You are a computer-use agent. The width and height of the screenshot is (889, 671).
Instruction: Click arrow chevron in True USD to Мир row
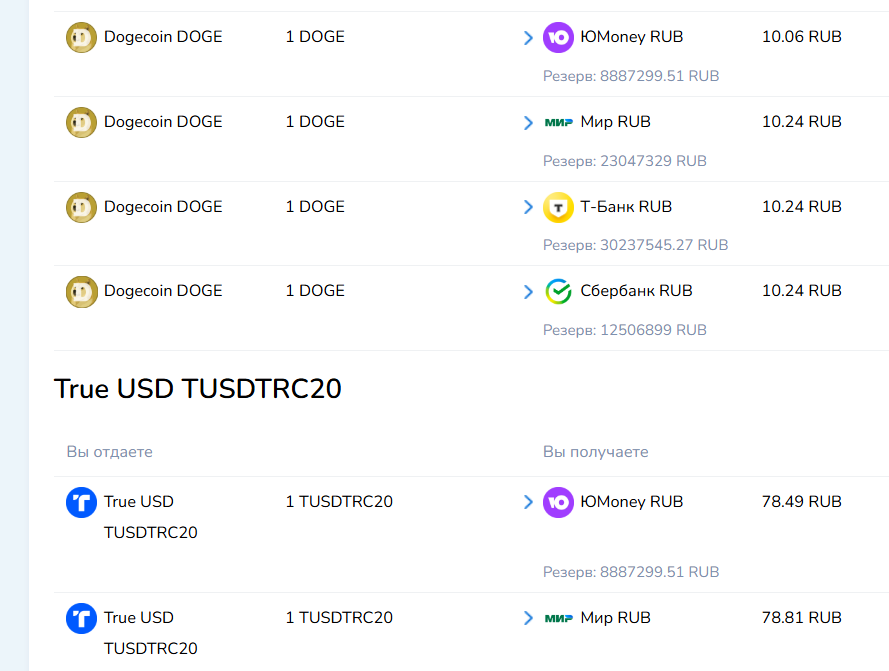click(x=528, y=618)
